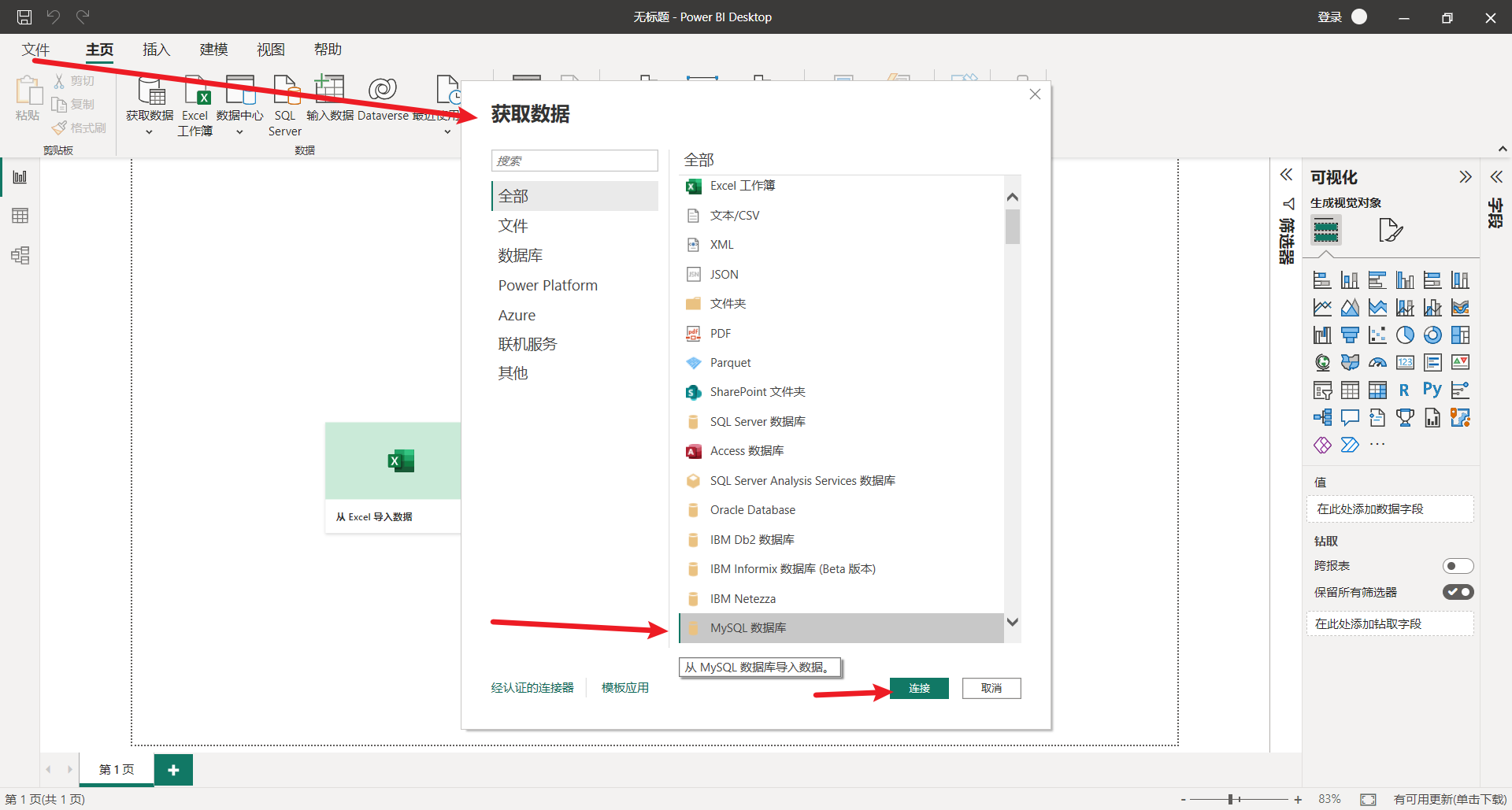Click the zoom out minus button
This screenshot has width=1512, height=810.
pyautogui.click(x=1183, y=799)
